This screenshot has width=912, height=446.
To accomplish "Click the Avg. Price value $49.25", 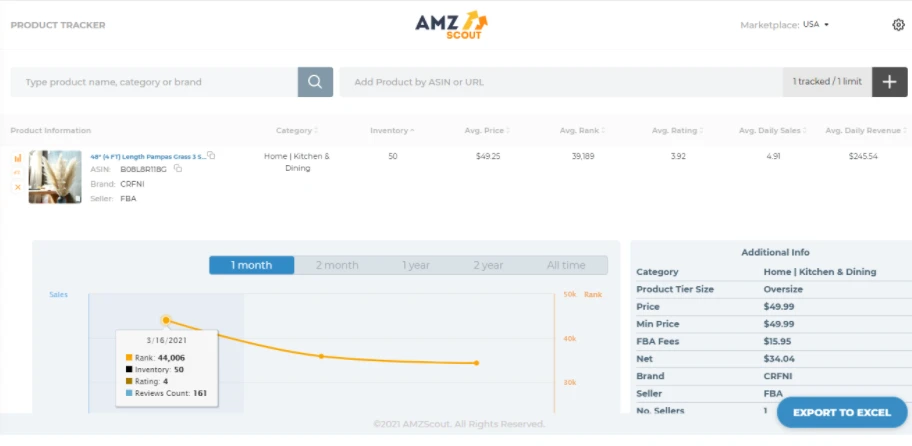I will (x=487, y=156).
